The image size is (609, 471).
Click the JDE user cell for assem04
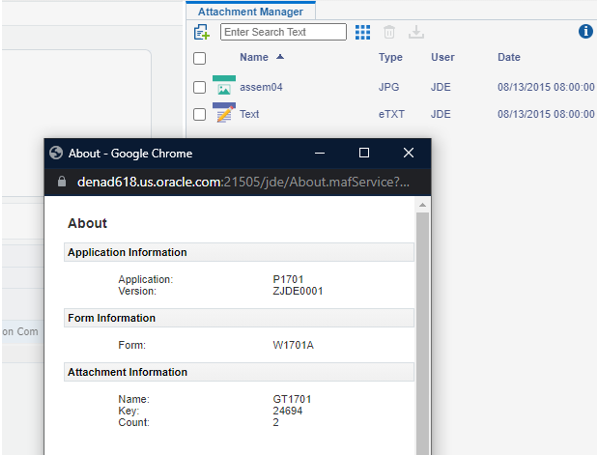(x=440, y=87)
